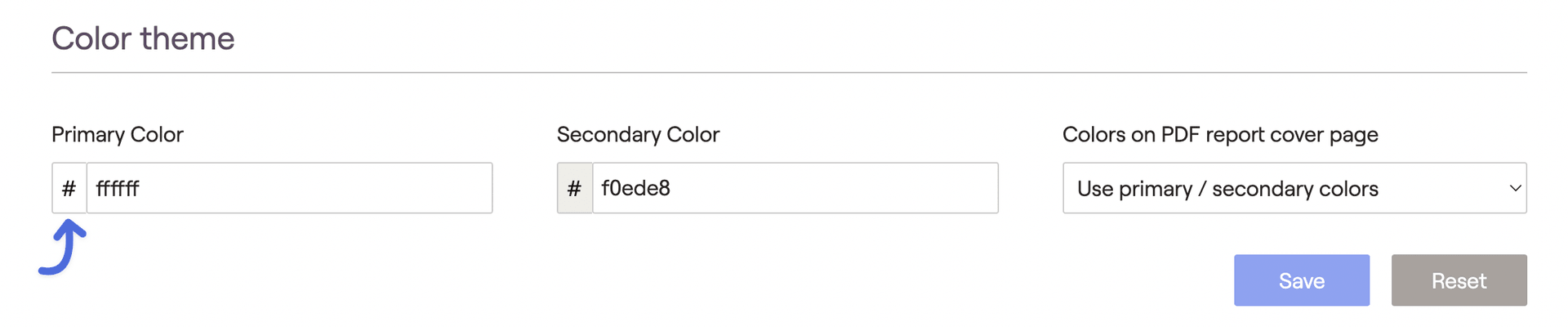Select the ffffff hex value text

118,189
